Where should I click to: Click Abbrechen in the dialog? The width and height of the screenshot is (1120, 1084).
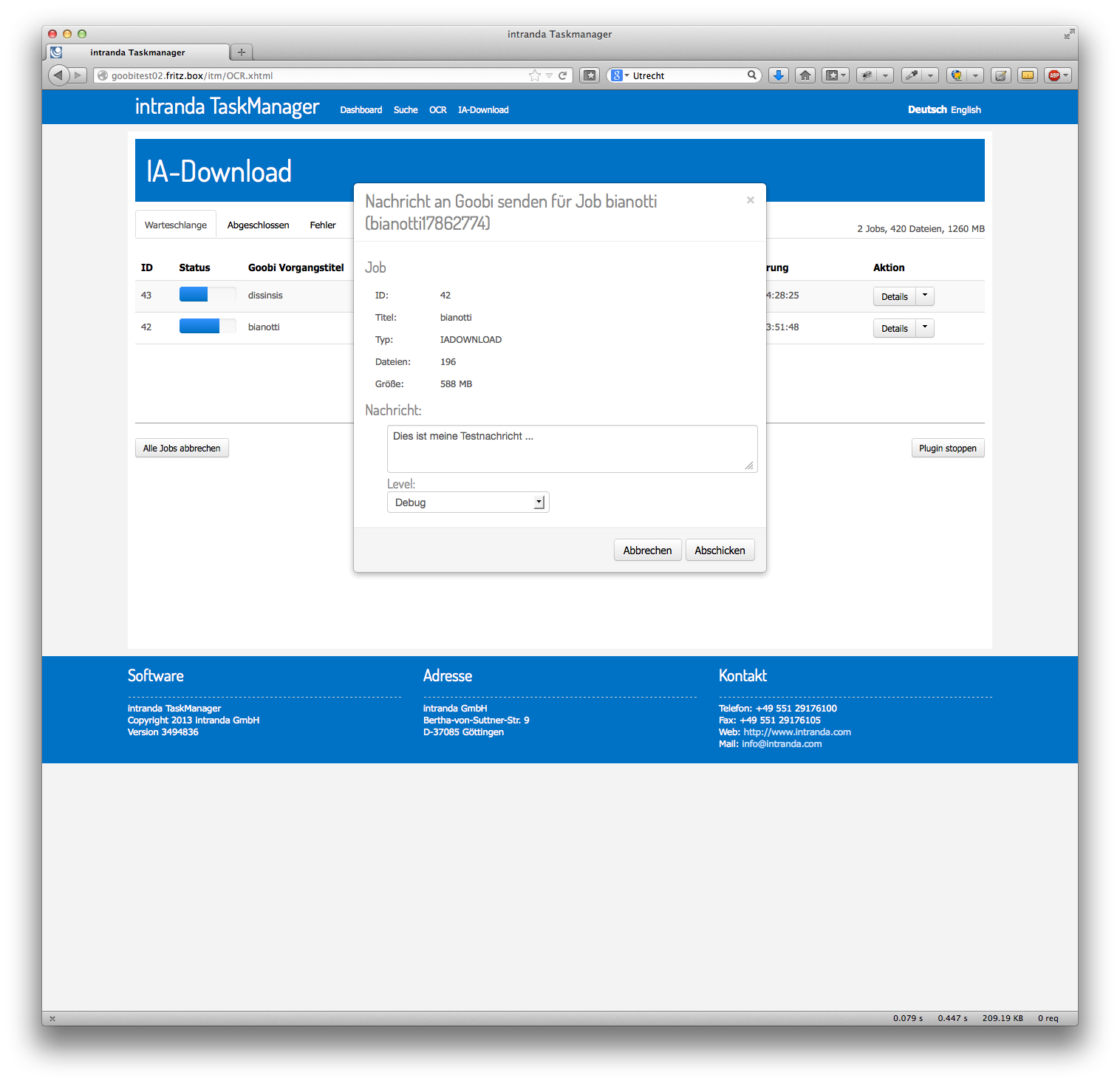click(x=647, y=550)
